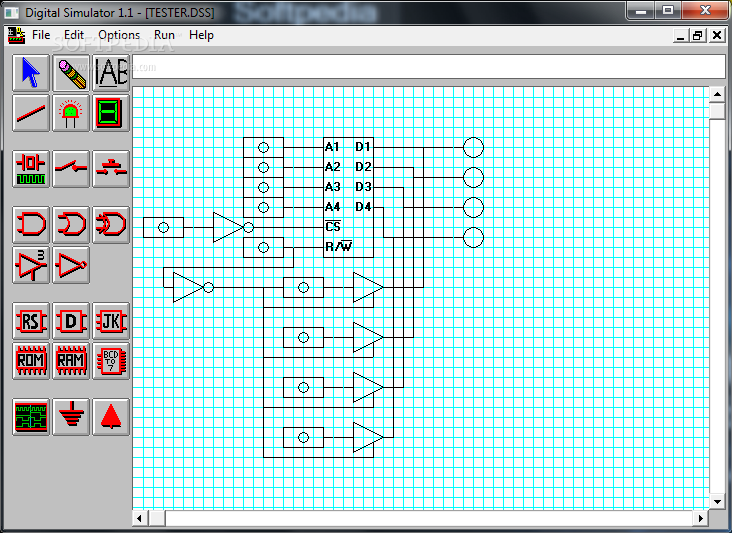
Task: Toggle the switch wired to A4
Action: 263,207
